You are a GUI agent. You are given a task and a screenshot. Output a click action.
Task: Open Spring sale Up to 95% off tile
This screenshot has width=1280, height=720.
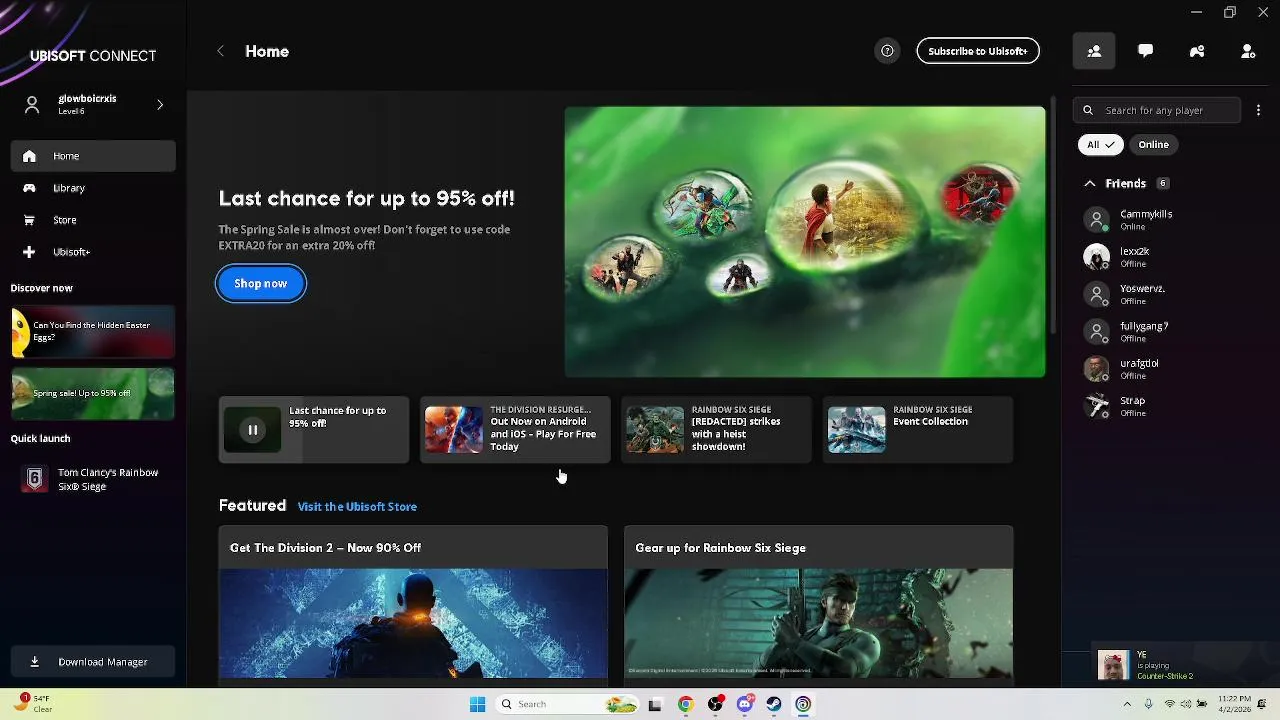coord(93,394)
